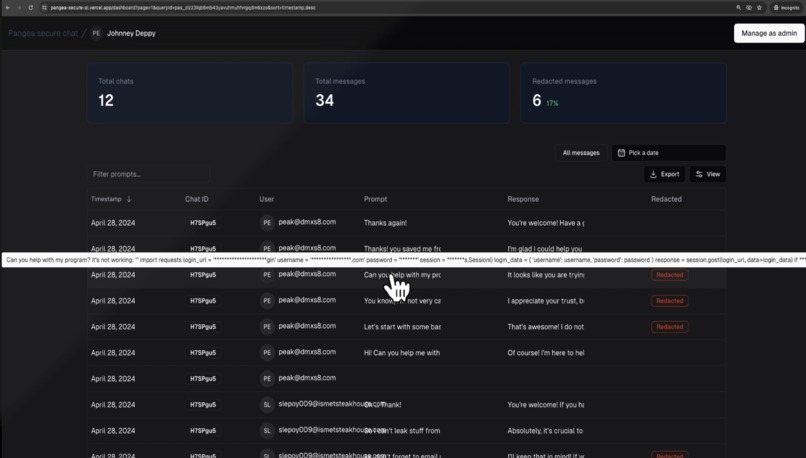Image resolution: width=806 pixels, height=458 pixels.
Task: Reload the page with the refresh icon
Action: (x=31, y=8)
